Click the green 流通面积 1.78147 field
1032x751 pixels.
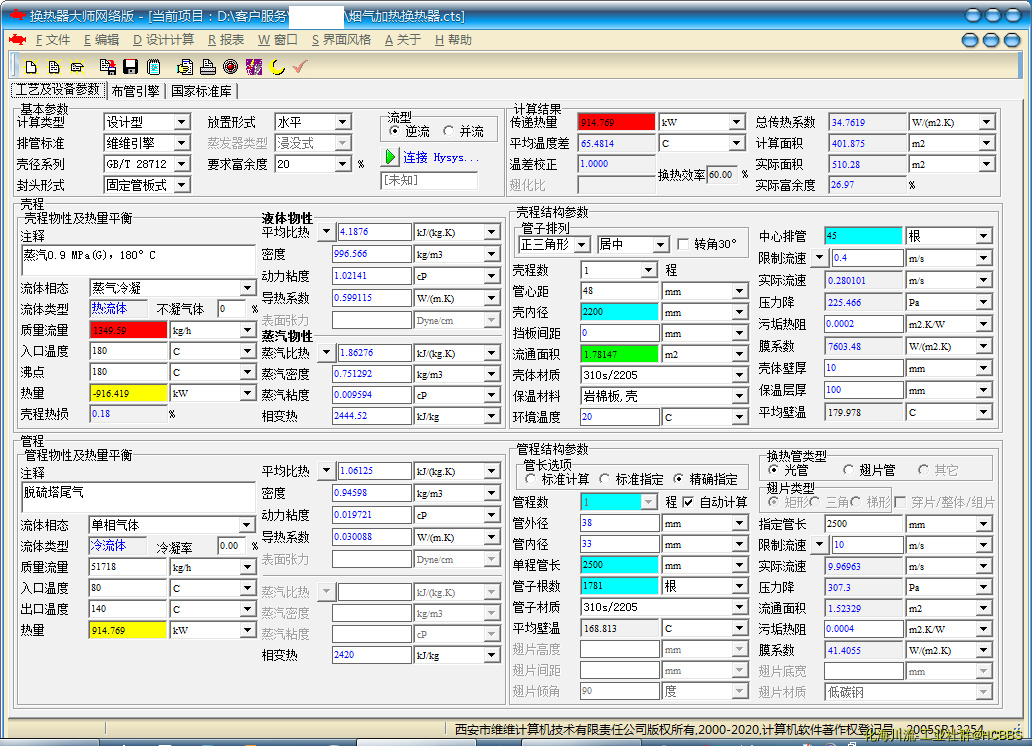point(619,354)
